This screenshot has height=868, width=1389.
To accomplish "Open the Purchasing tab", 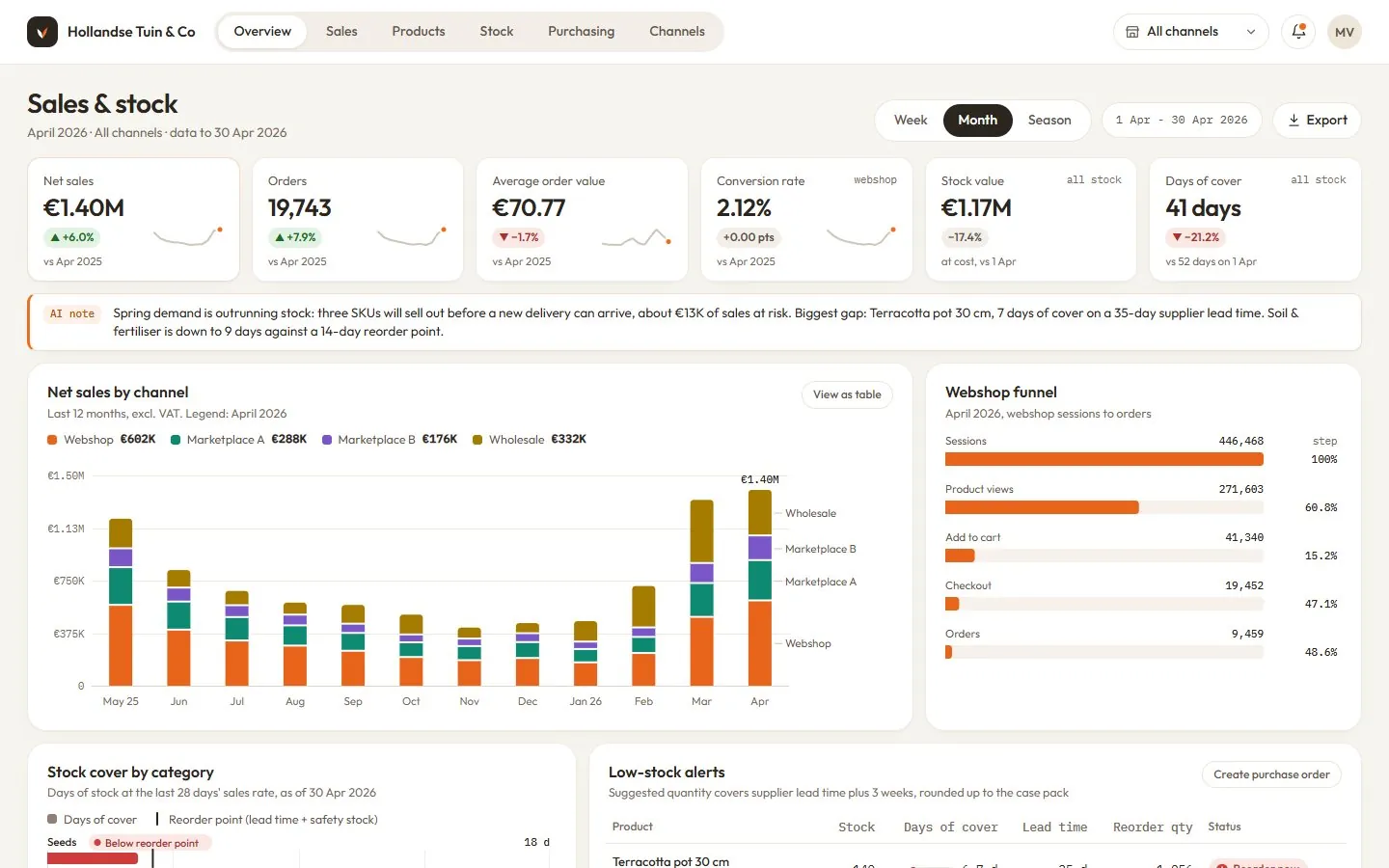I will click(x=582, y=32).
